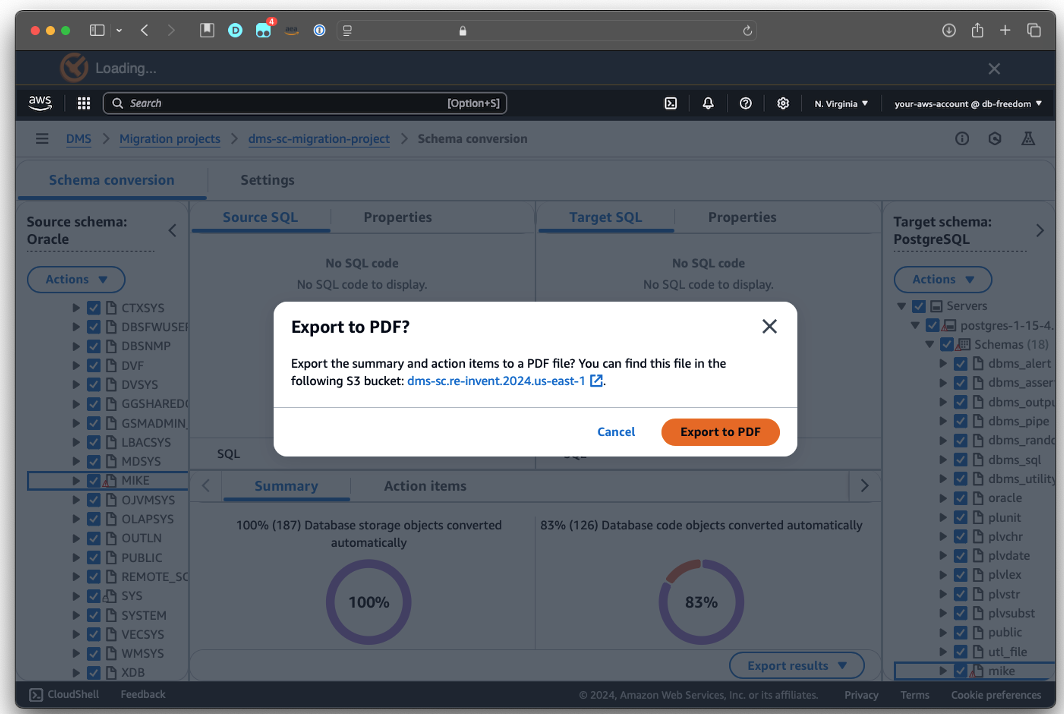Click the Safari address bar

tap(546, 31)
